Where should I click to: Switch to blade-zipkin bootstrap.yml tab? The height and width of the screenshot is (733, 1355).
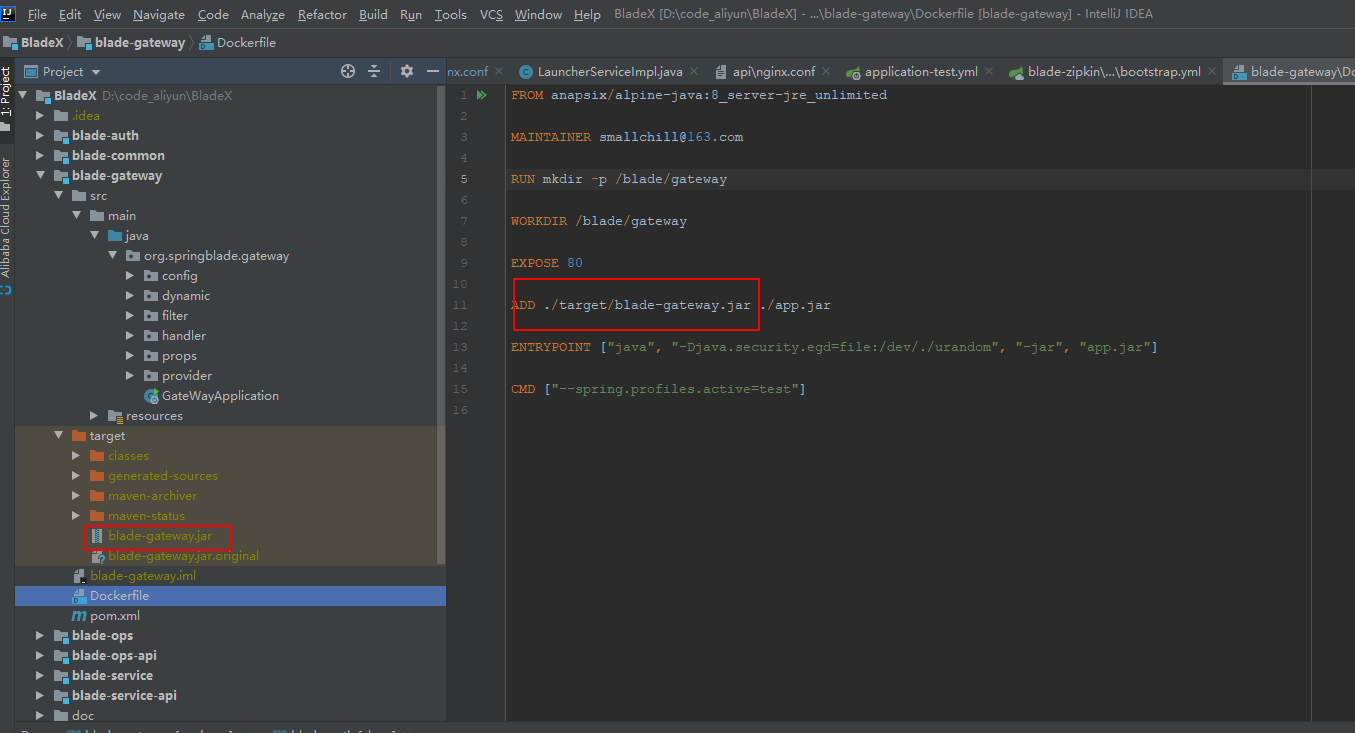tap(1112, 72)
